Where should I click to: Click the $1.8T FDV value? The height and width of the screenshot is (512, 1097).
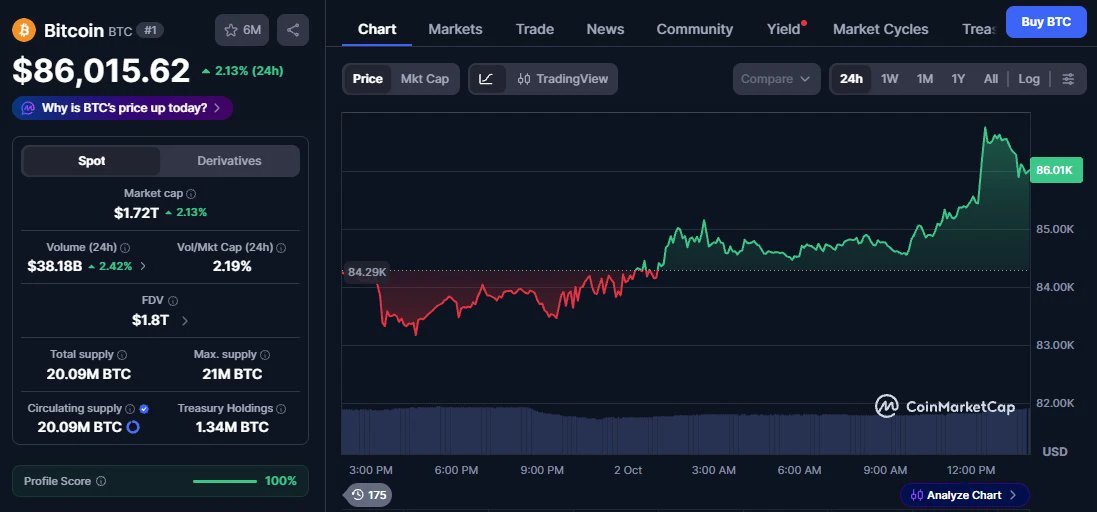click(x=150, y=320)
